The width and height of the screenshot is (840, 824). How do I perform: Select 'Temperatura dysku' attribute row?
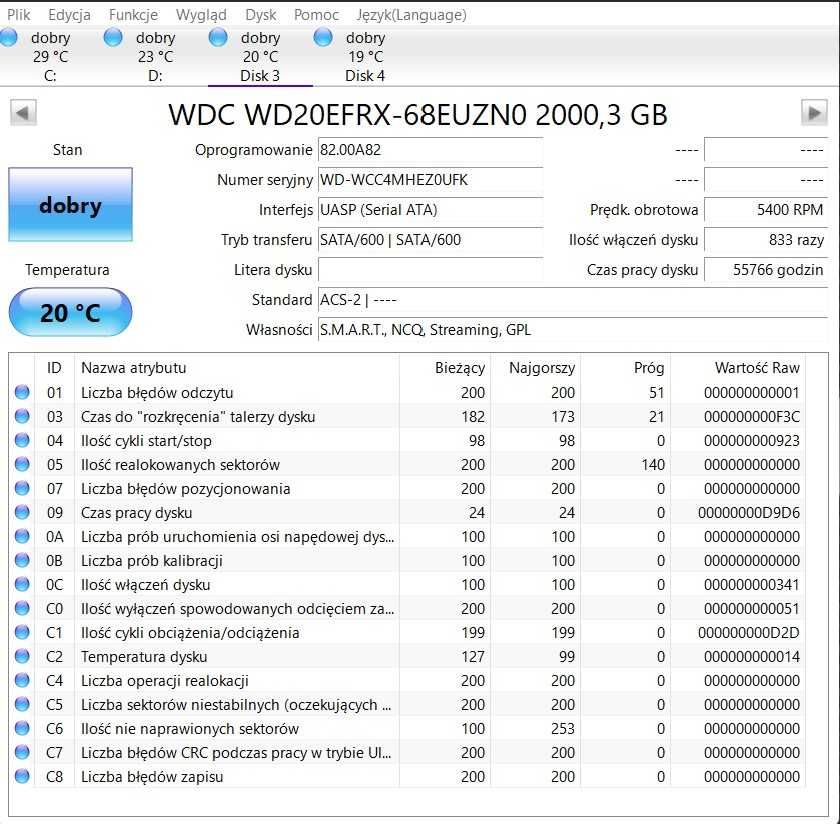point(407,656)
